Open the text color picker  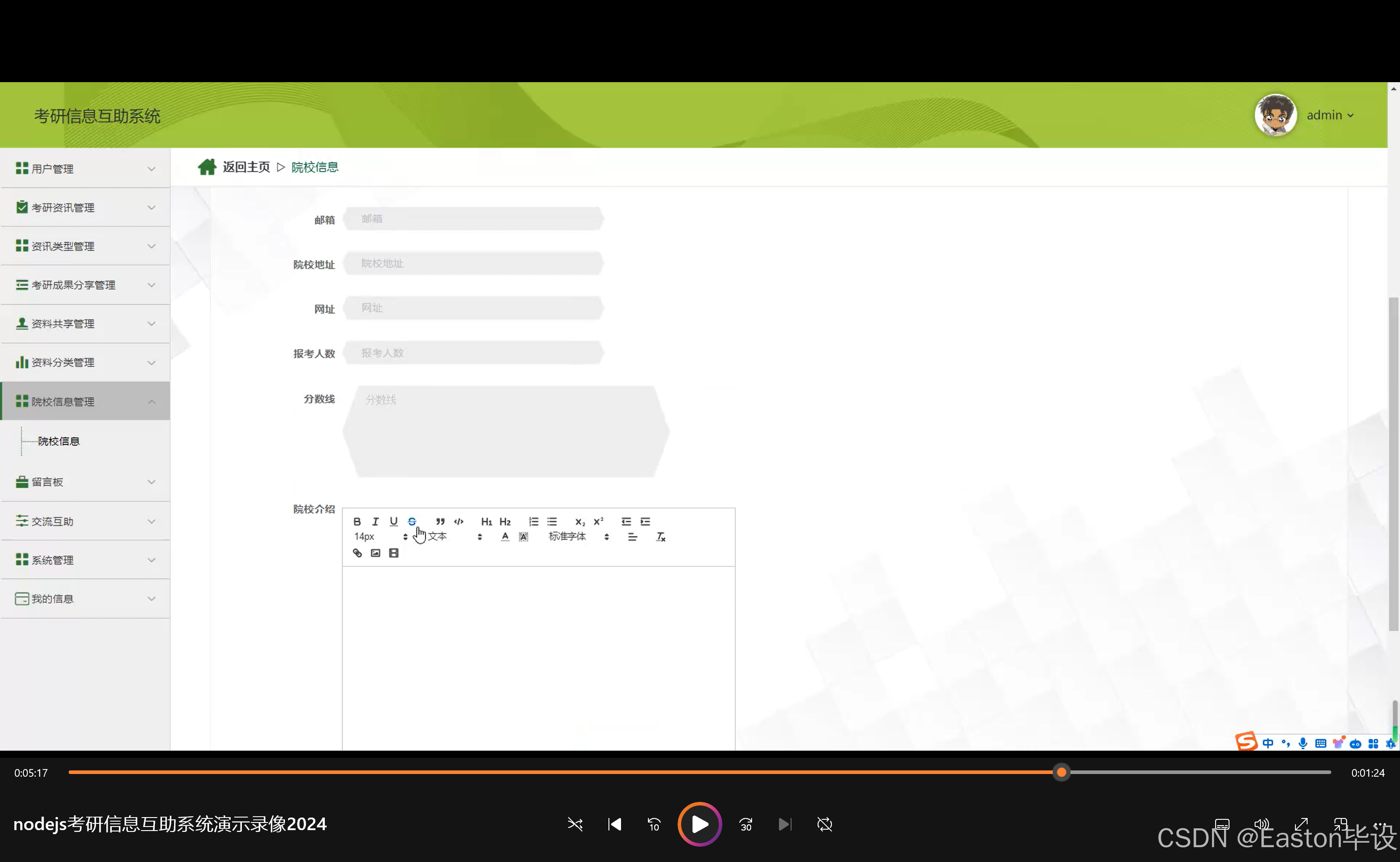click(505, 537)
